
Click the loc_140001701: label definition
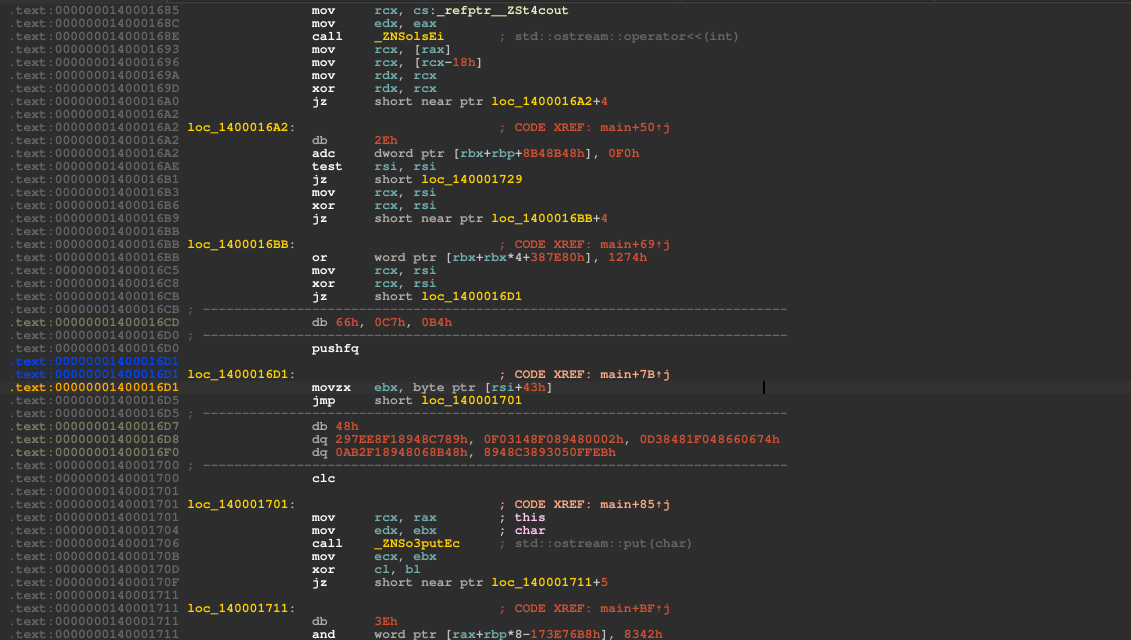(x=242, y=504)
